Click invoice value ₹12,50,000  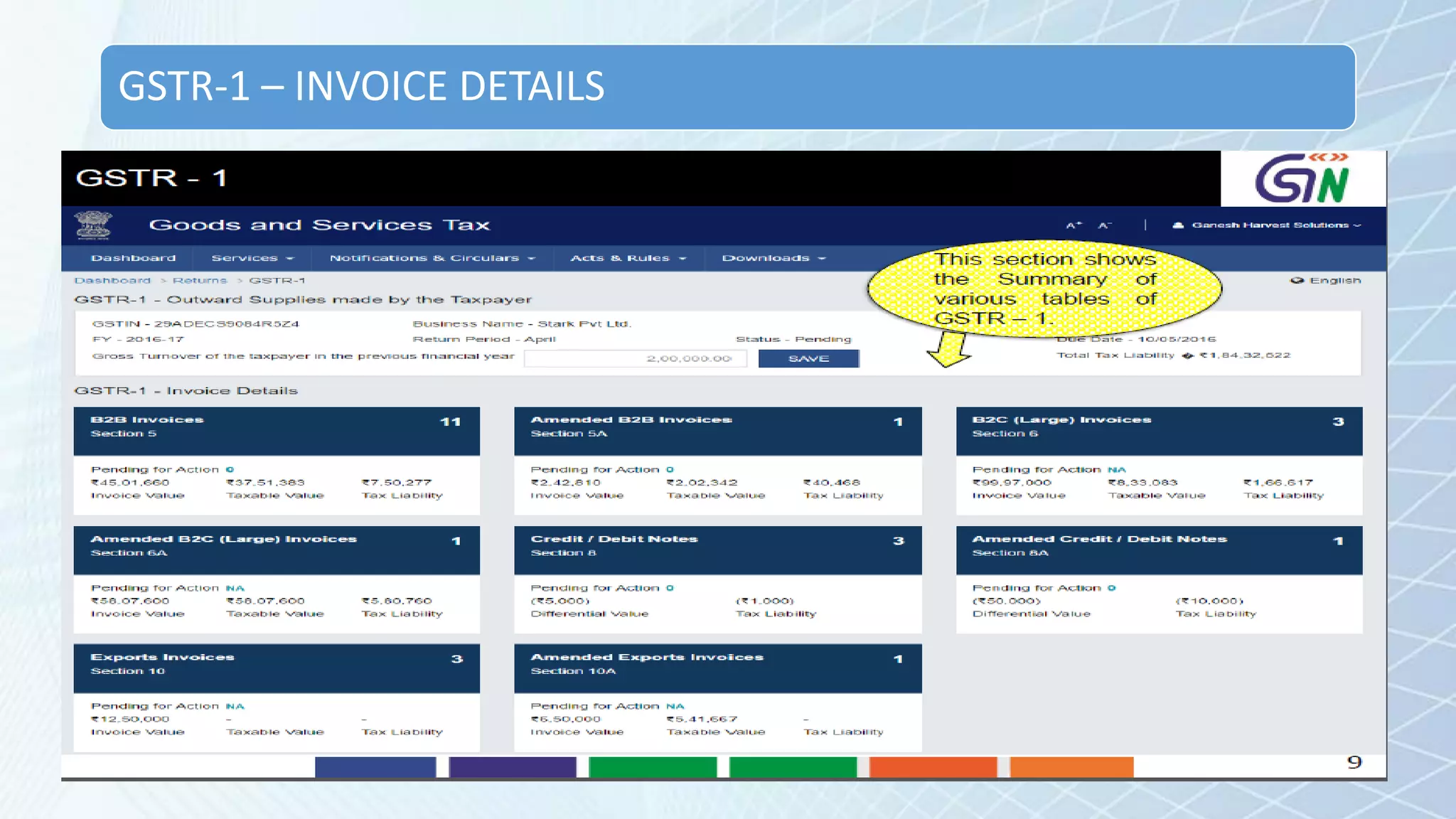tap(130, 719)
